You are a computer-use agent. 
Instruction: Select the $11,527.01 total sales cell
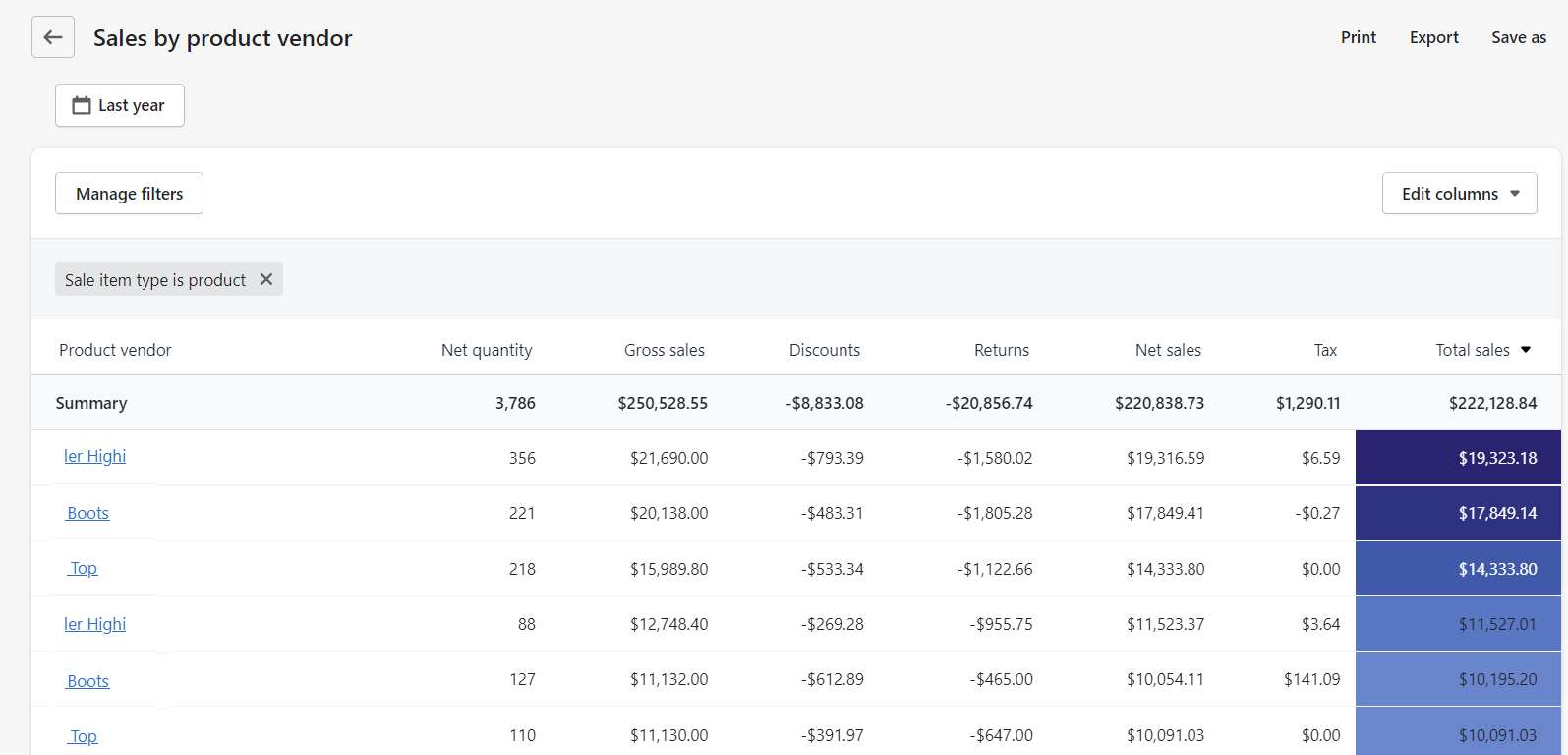point(1458,623)
